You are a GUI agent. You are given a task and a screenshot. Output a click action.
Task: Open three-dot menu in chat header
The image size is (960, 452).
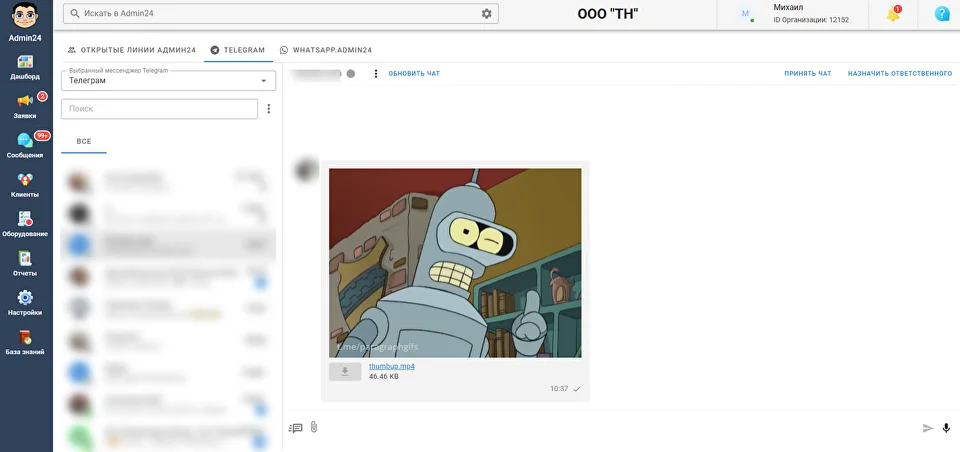pyautogui.click(x=376, y=73)
